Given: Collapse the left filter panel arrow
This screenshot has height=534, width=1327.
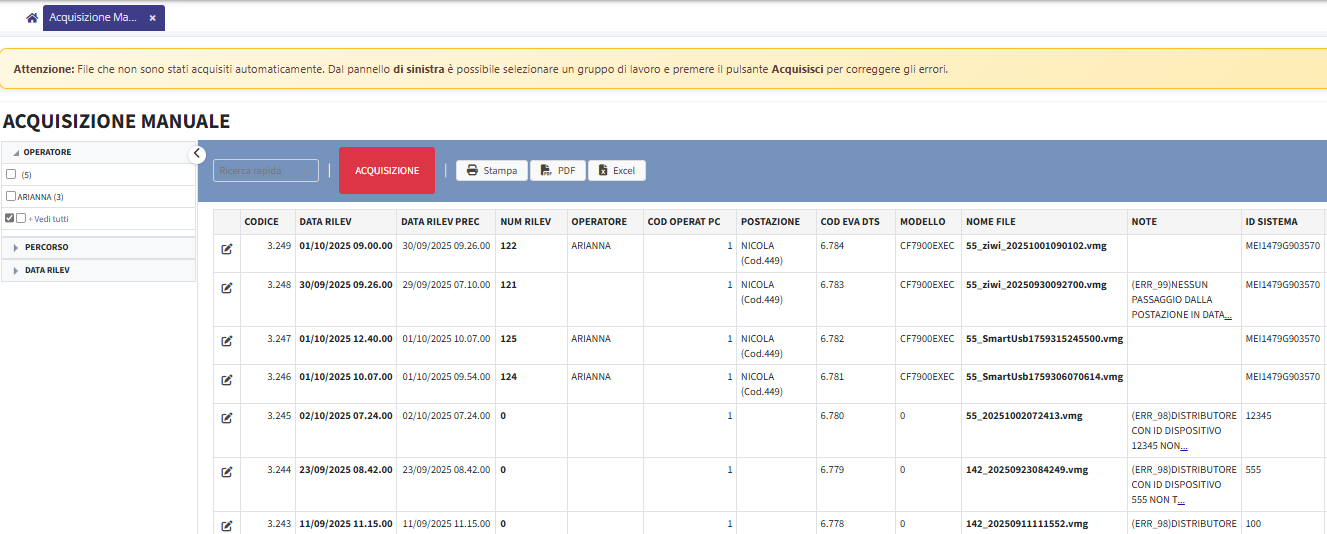Looking at the screenshot, I should click(x=197, y=154).
